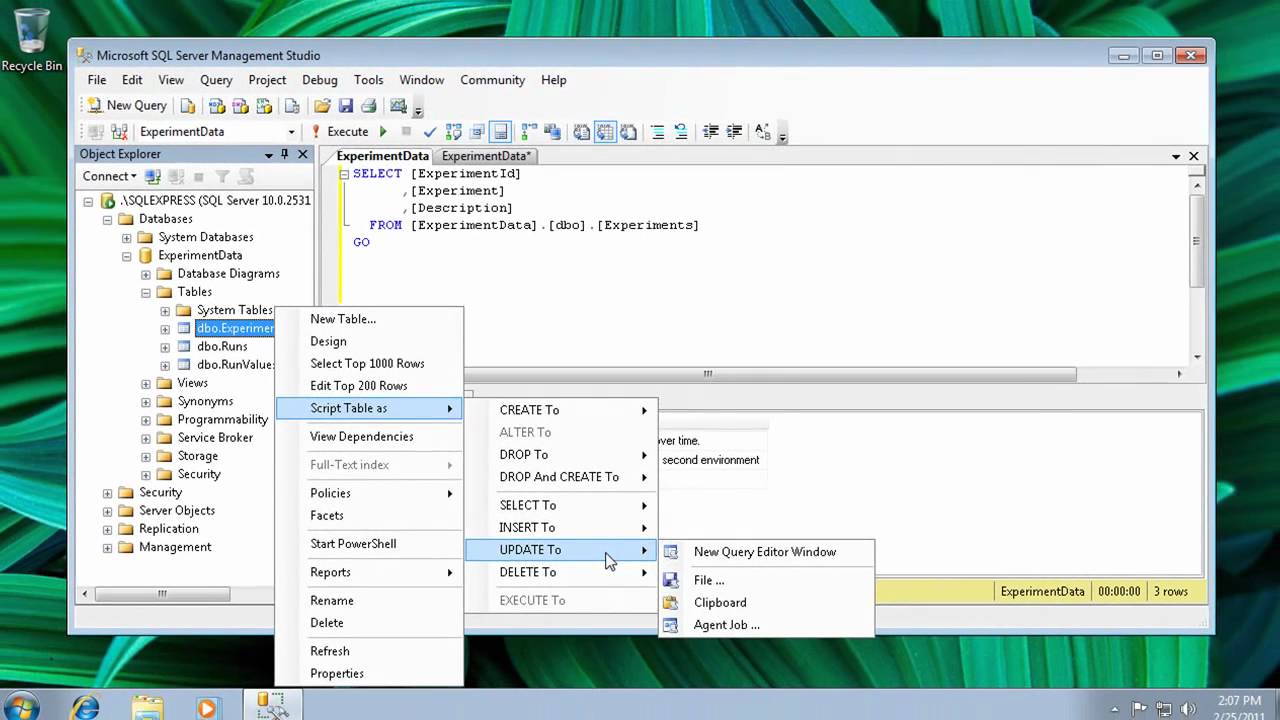Collapse the Databases tree node
The height and width of the screenshot is (720, 1280).
click(107, 219)
